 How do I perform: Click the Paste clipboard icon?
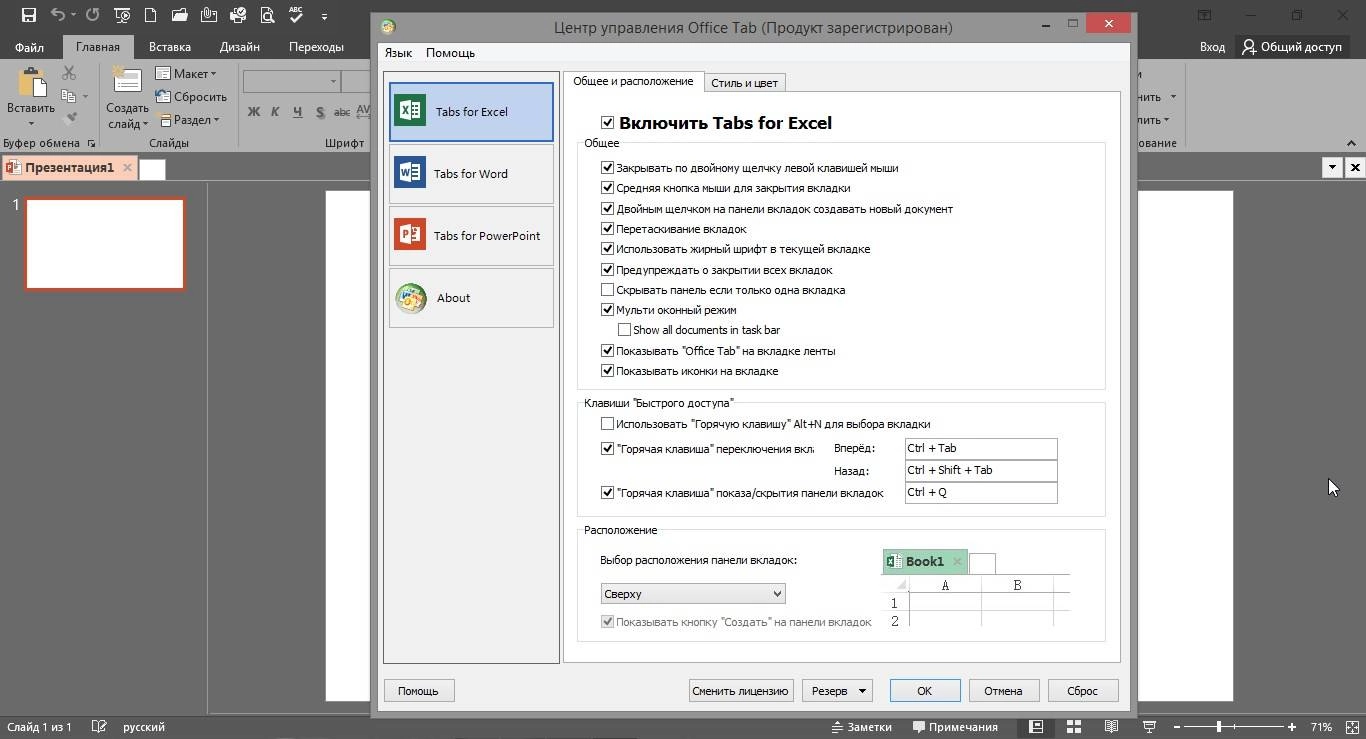click(31, 82)
